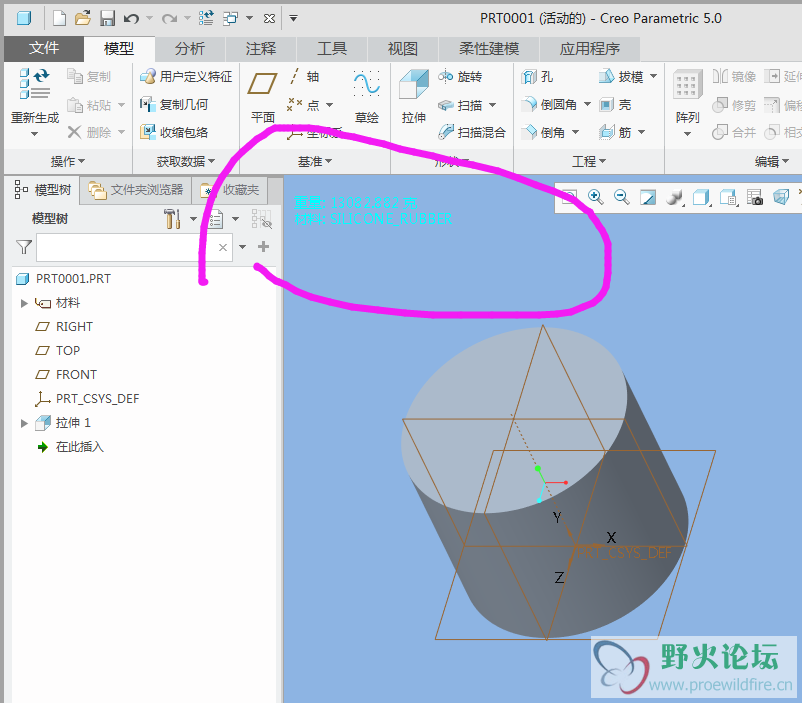
Task: Switch to the 应用程序 ribbon tab
Action: pyautogui.click(x=590, y=49)
